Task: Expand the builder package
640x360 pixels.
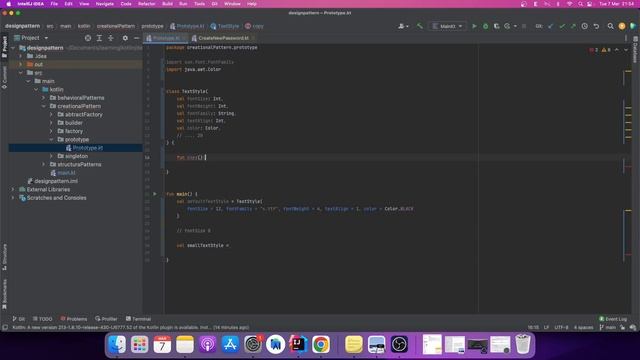Action: click(51, 123)
